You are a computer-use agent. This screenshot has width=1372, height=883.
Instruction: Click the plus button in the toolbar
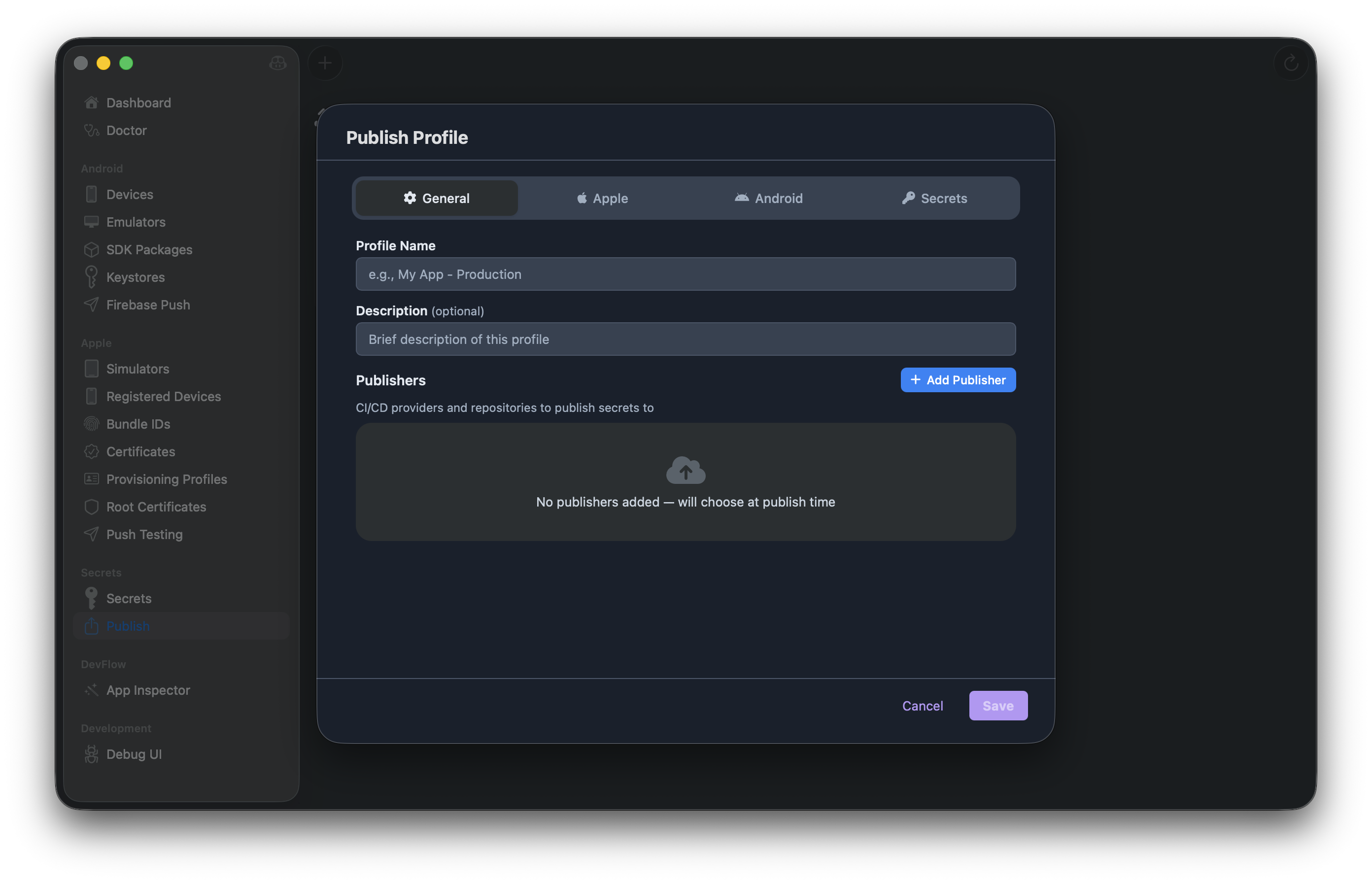click(325, 63)
